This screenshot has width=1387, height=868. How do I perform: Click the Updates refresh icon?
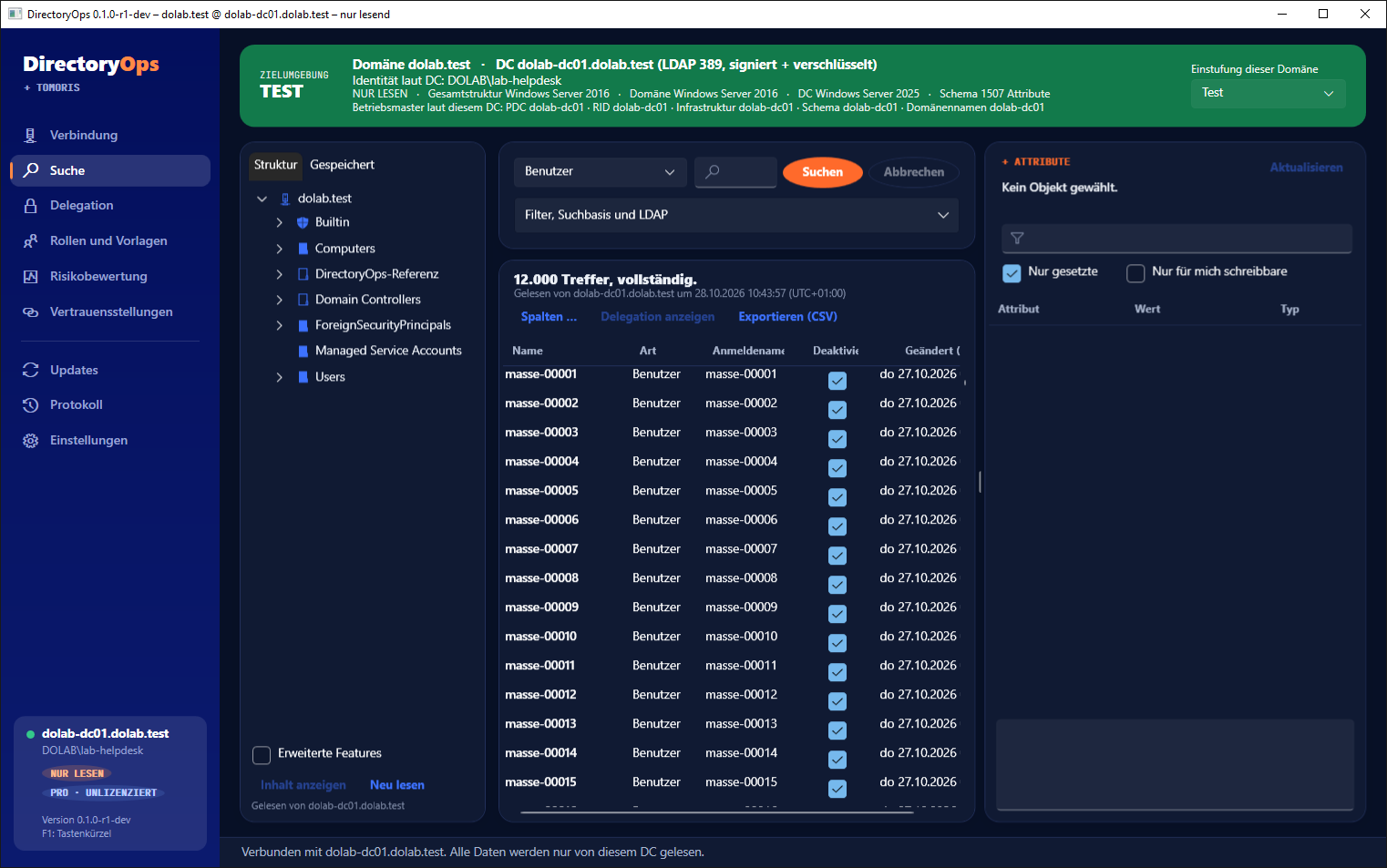click(x=31, y=370)
